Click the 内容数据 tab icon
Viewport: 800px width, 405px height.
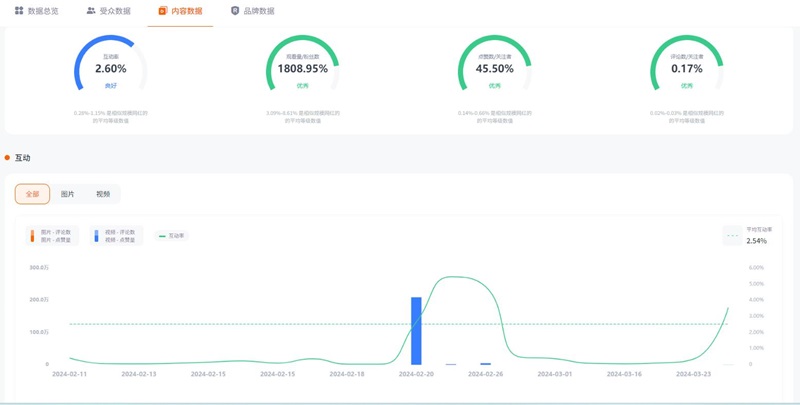163,11
